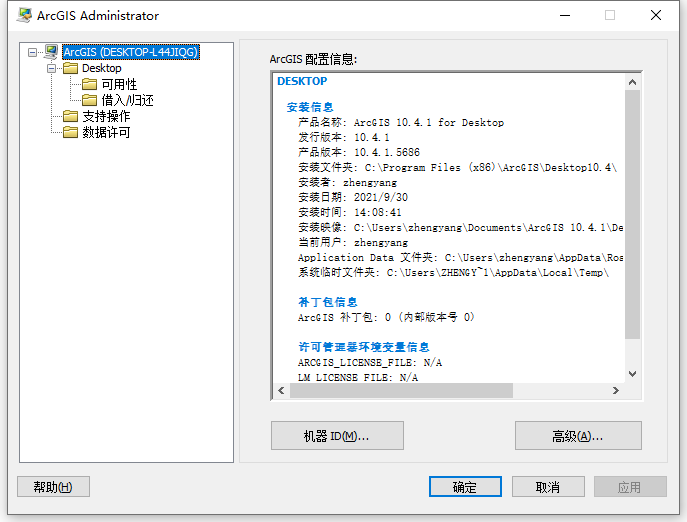Image resolution: width=687 pixels, height=522 pixels.
Task: Click the 数据许可 folder icon
Action: [x=70, y=132]
